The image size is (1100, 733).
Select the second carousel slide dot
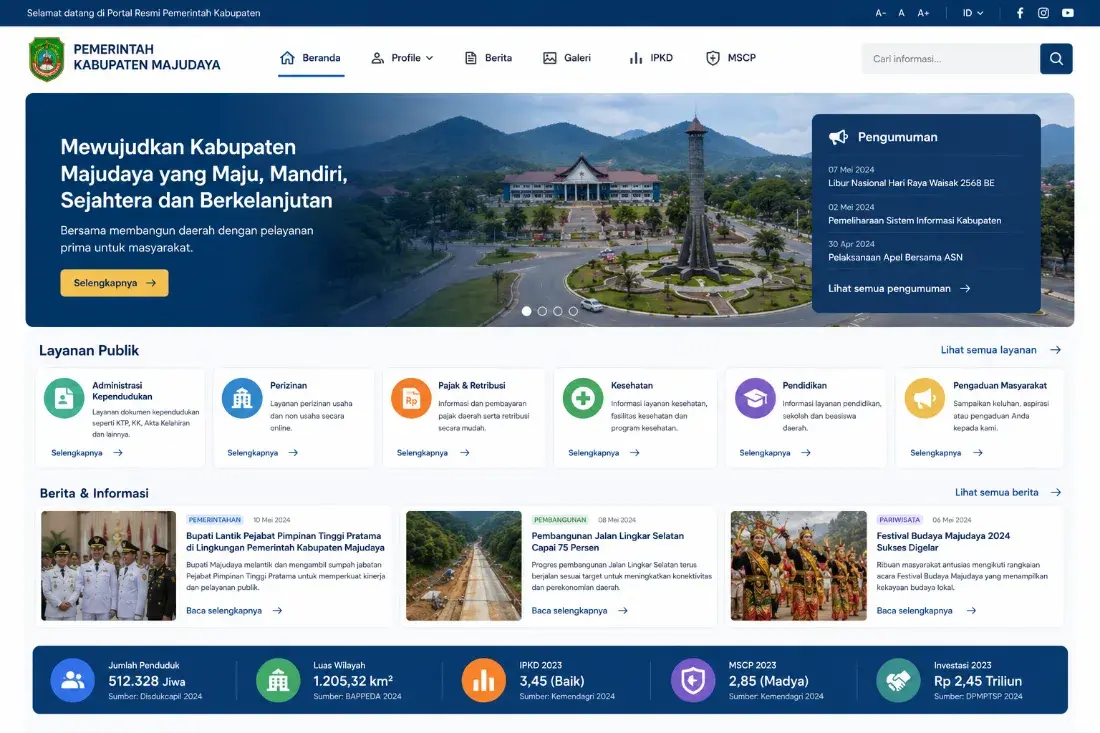coord(542,311)
